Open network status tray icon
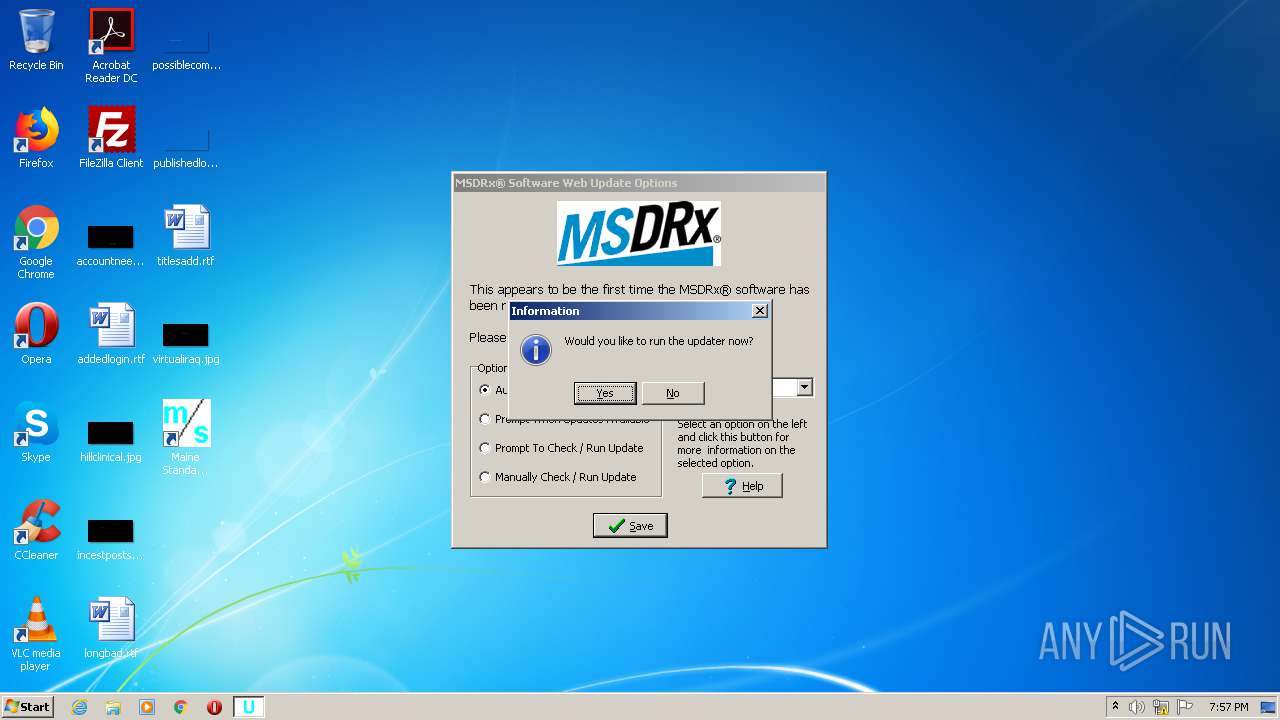 [1161, 707]
